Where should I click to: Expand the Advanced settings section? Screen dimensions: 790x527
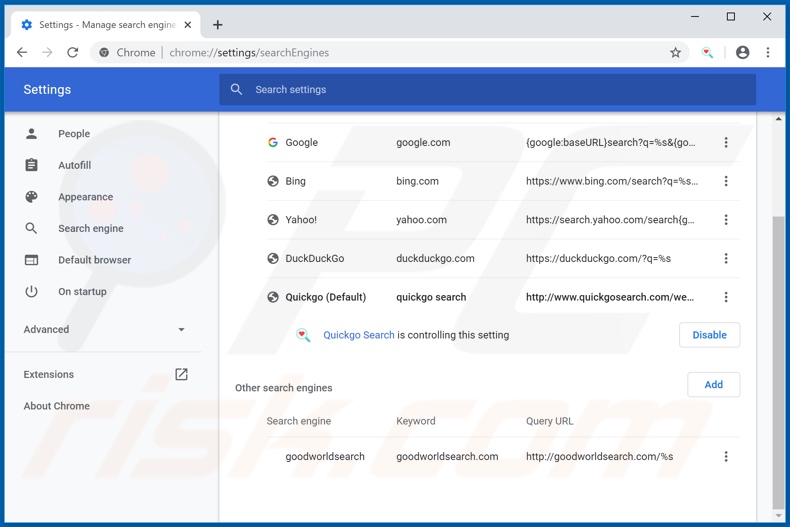105,329
